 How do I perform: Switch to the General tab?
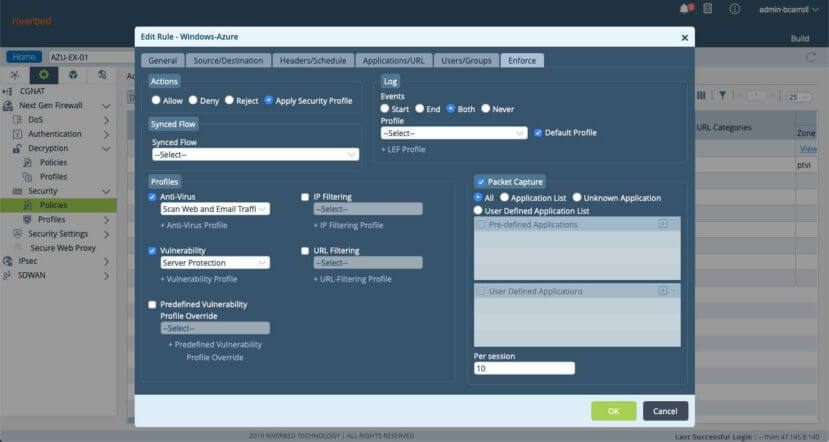coord(162,60)
